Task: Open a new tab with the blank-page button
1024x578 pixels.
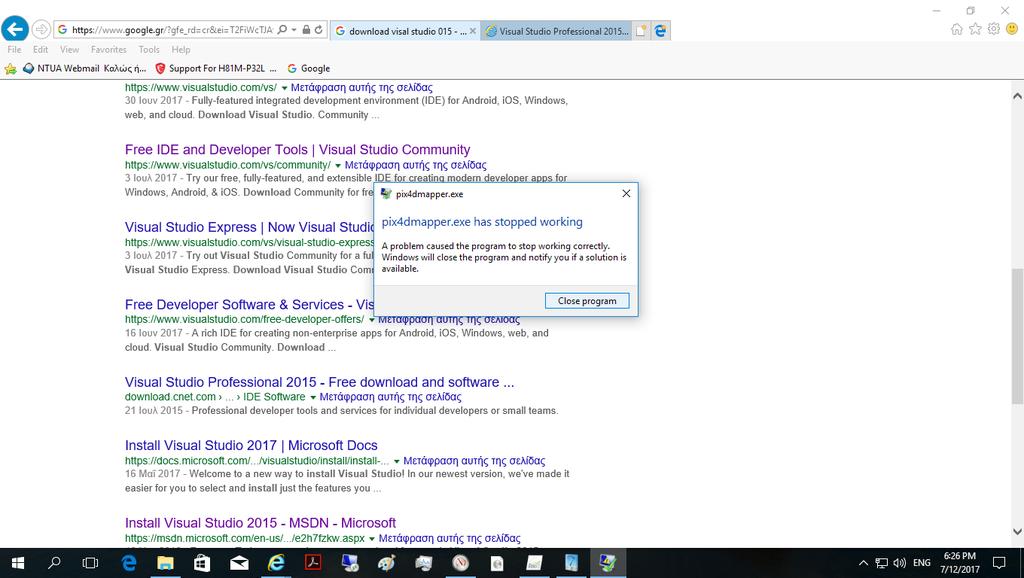Action: (641, 31)
